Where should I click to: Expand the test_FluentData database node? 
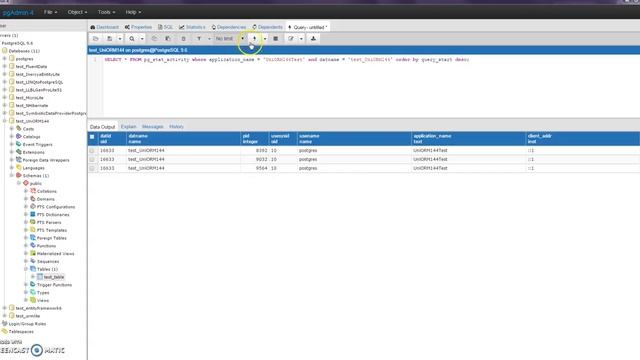pos(4,67)
